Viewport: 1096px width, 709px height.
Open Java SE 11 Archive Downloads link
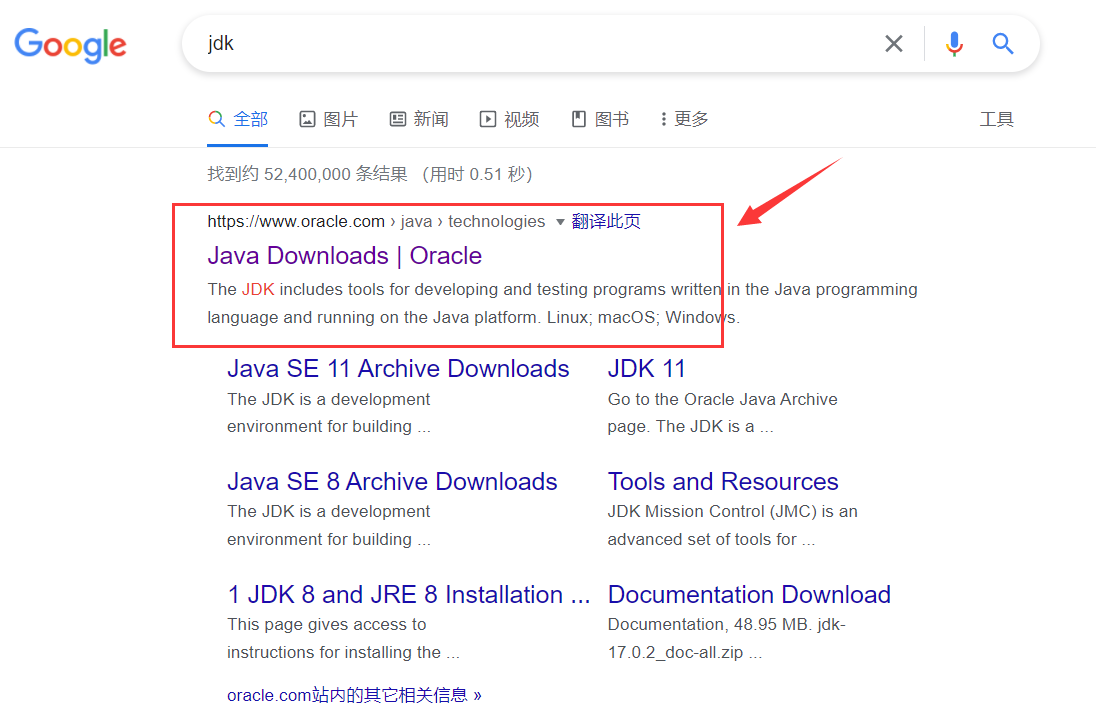(398, 368)
